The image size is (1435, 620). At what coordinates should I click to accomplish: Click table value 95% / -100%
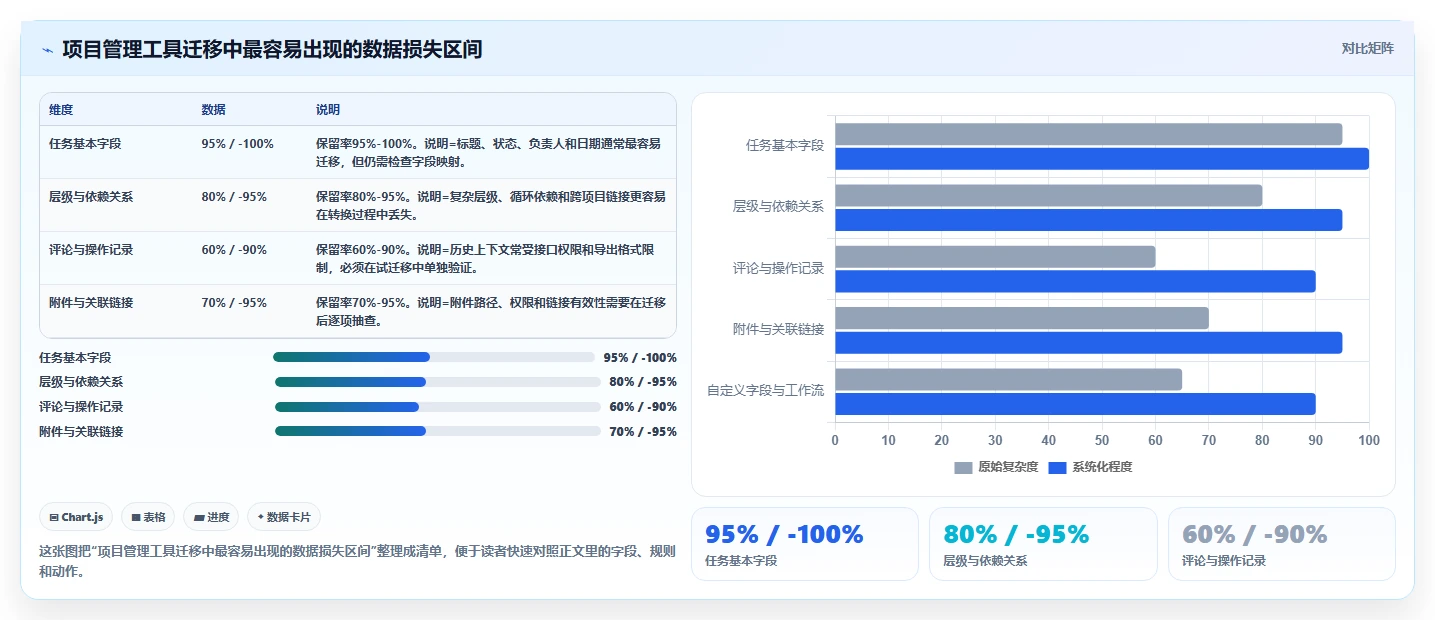[x=237, y=144]
